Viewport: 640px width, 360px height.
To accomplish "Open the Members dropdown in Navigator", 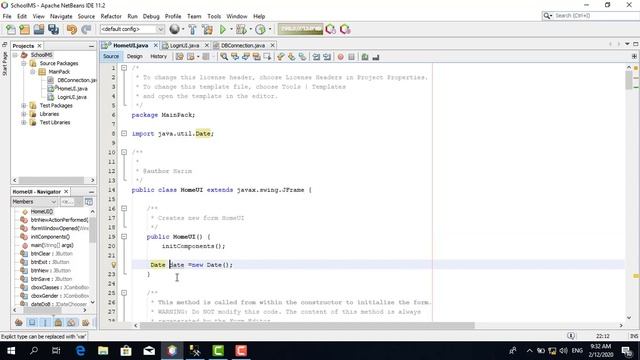I will click(x=34, y=202).
